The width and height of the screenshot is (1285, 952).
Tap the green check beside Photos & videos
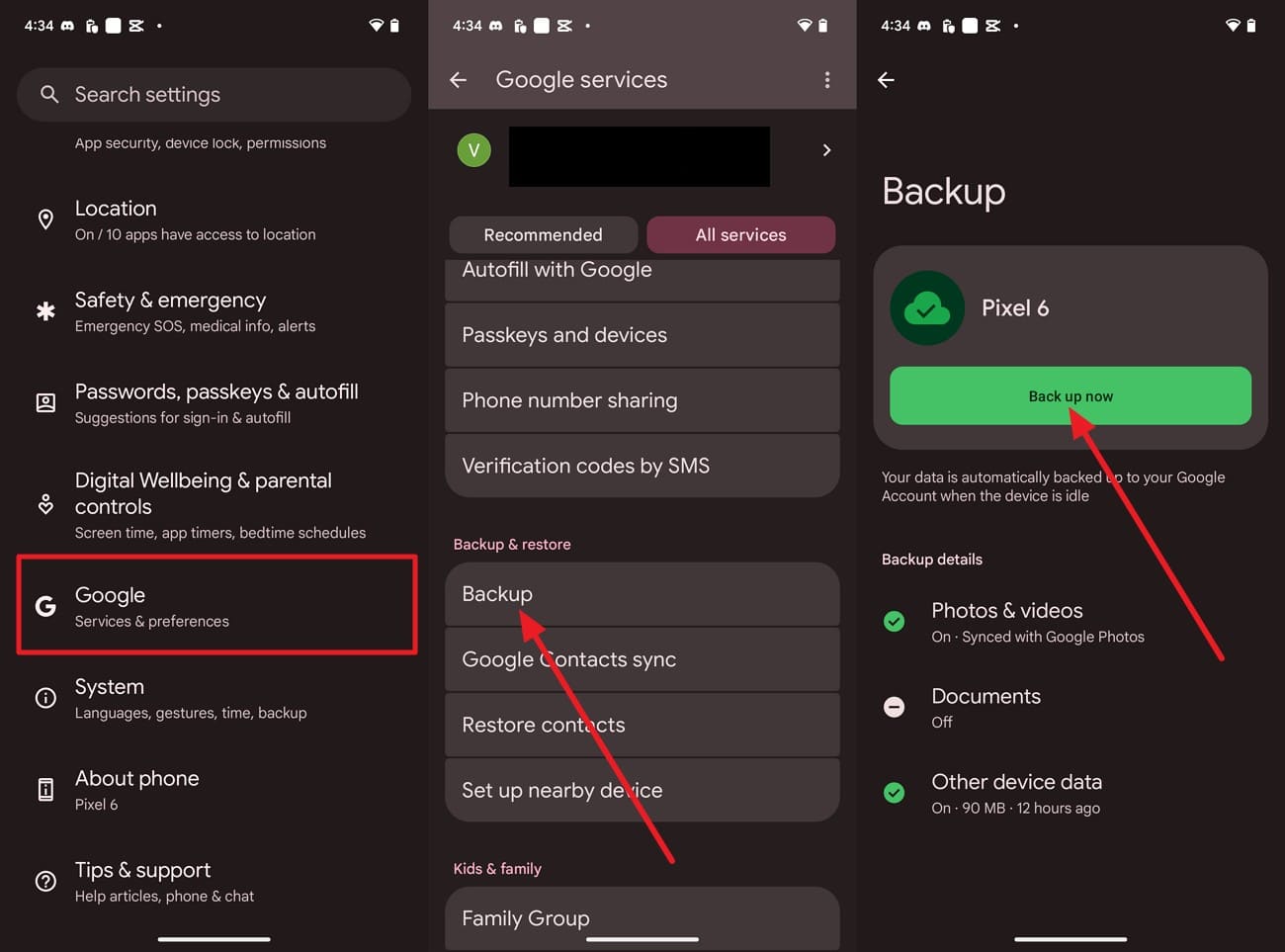tap(894, 621)
